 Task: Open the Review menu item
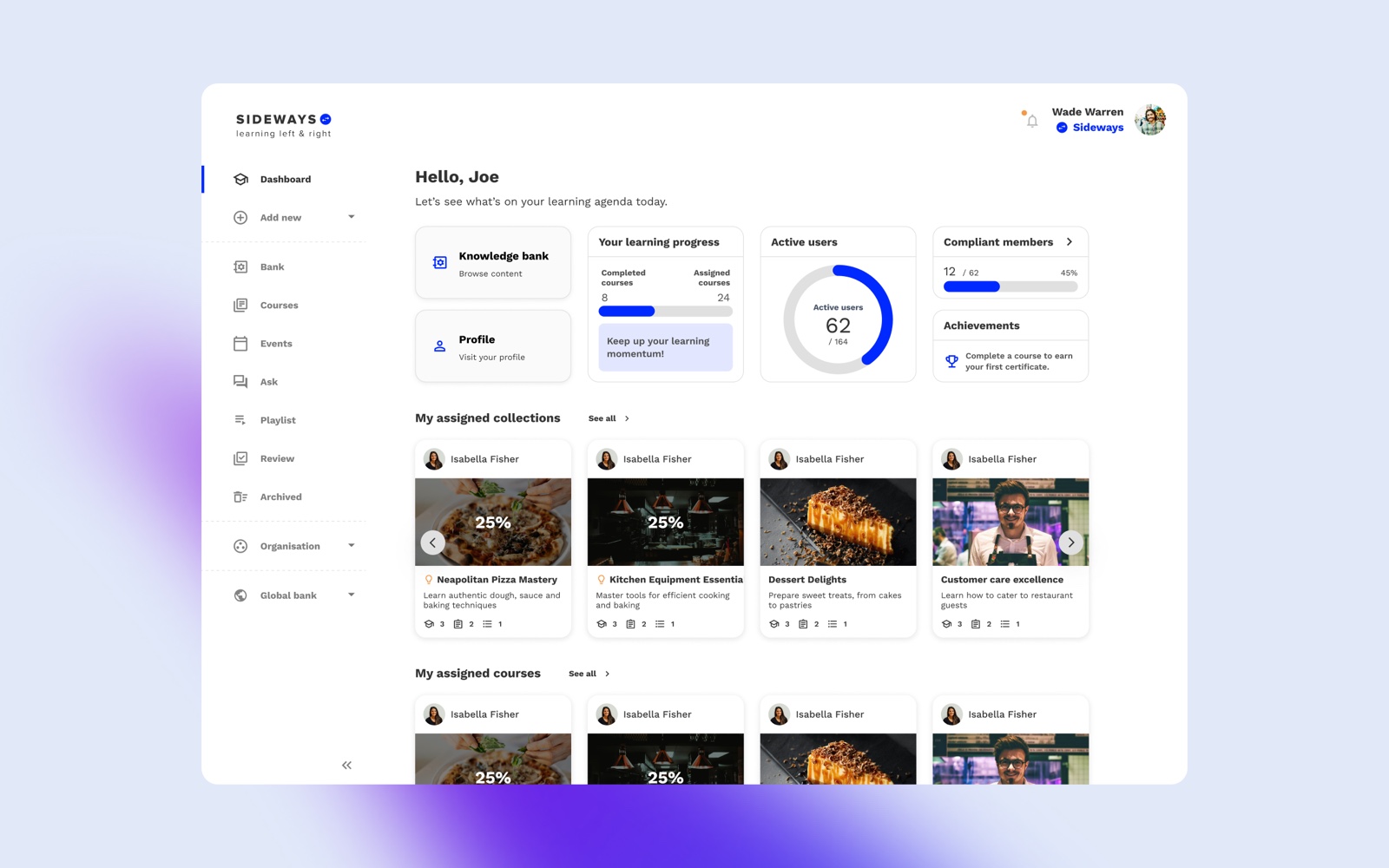coord(277,458)
